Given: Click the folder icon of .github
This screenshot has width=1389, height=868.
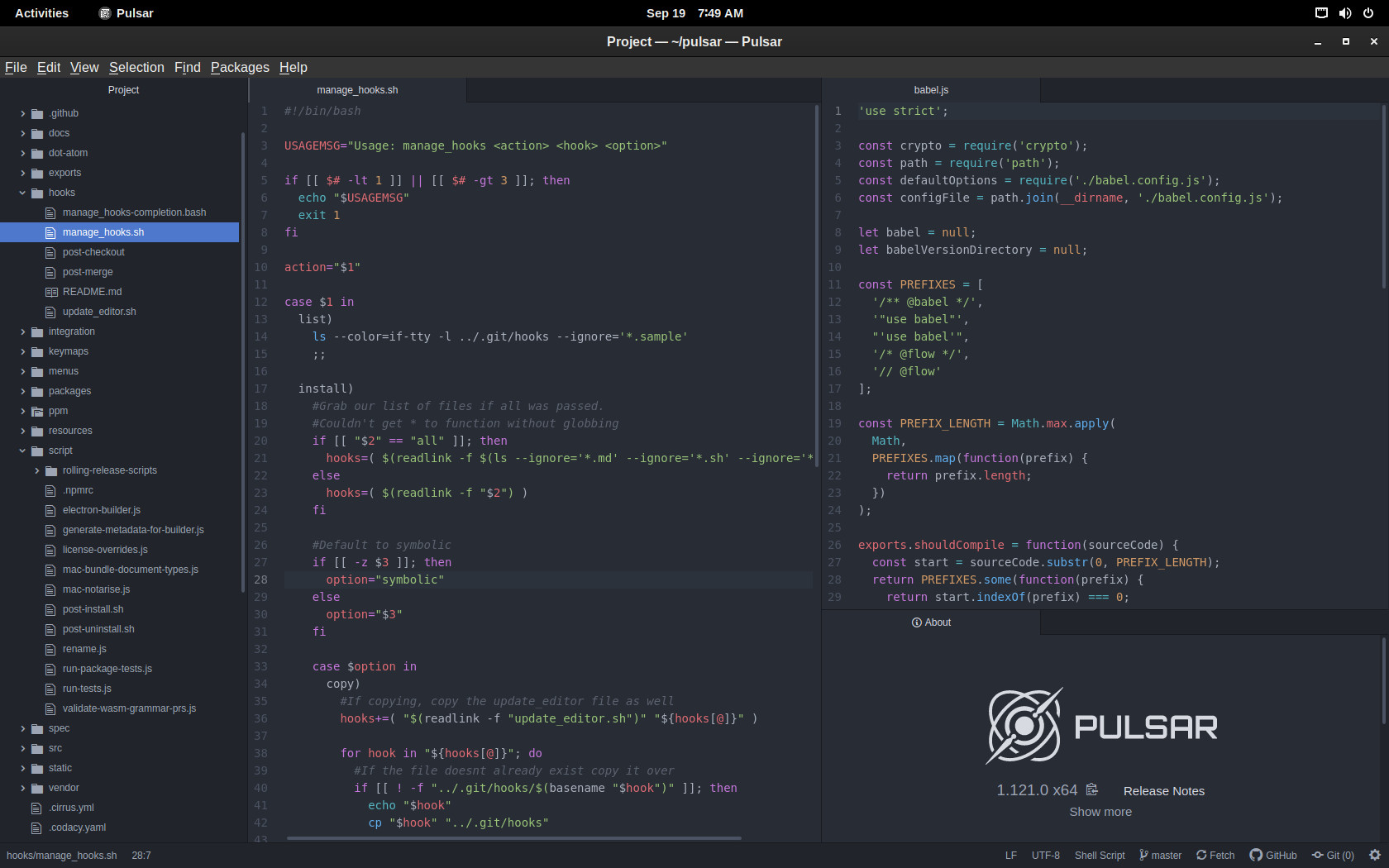Looking at the screenshot, I should click(37, 113).
